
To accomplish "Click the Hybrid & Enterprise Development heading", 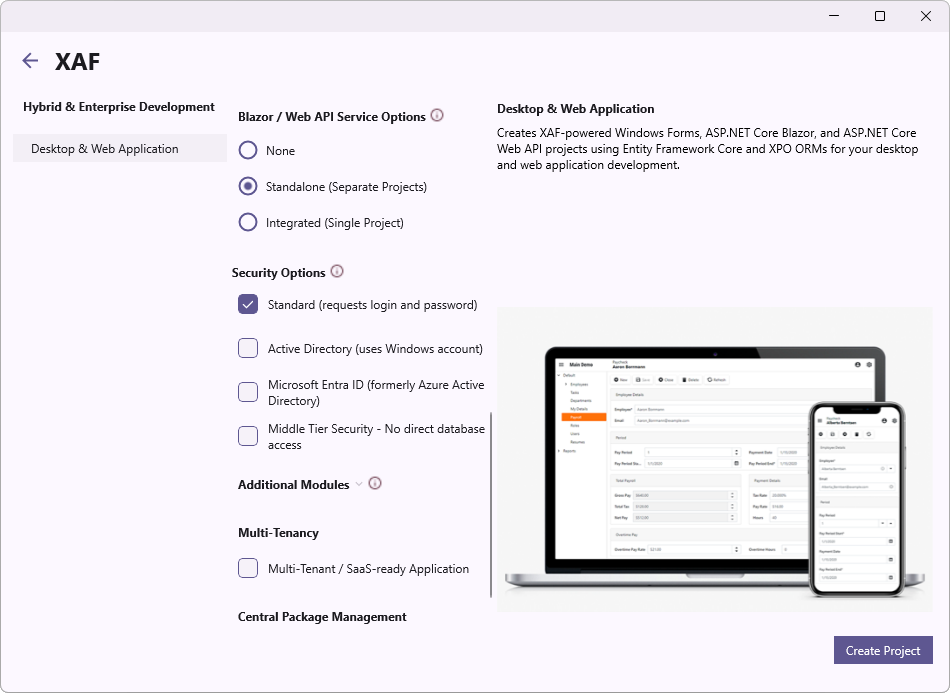I will pos(119,106).
